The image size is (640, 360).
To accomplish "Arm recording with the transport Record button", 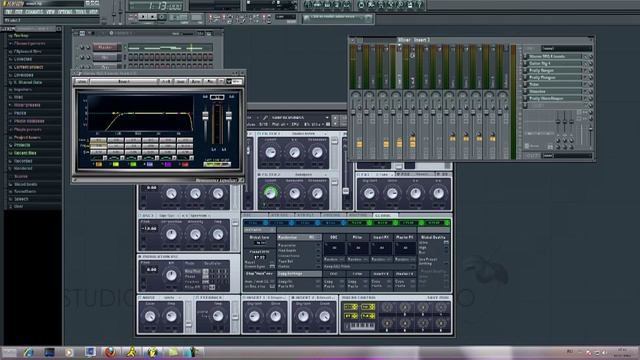I will [162, 17].
